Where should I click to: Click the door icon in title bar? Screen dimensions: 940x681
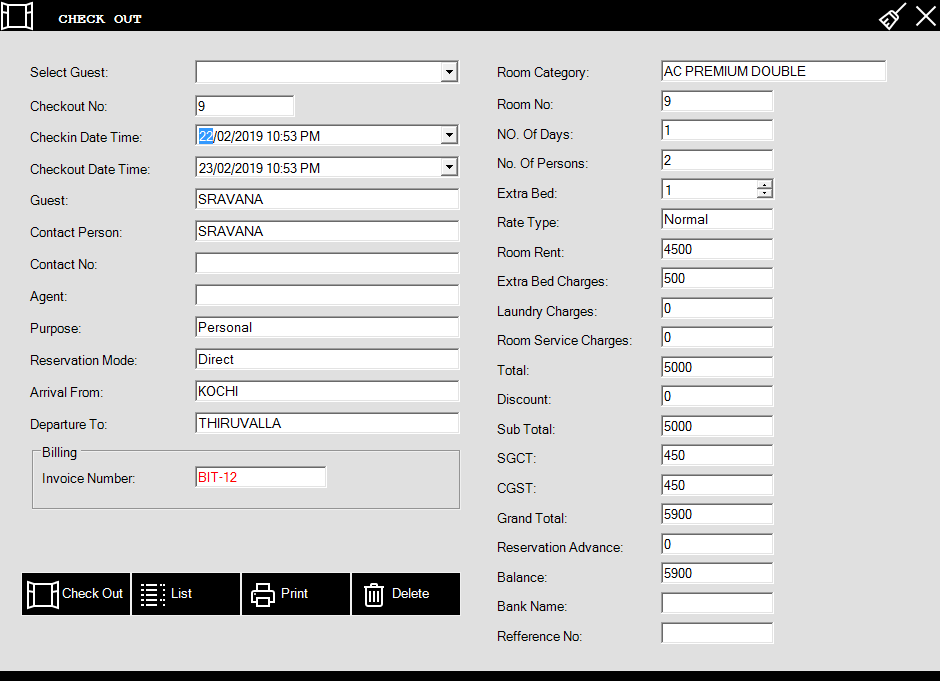click(17, 16)
